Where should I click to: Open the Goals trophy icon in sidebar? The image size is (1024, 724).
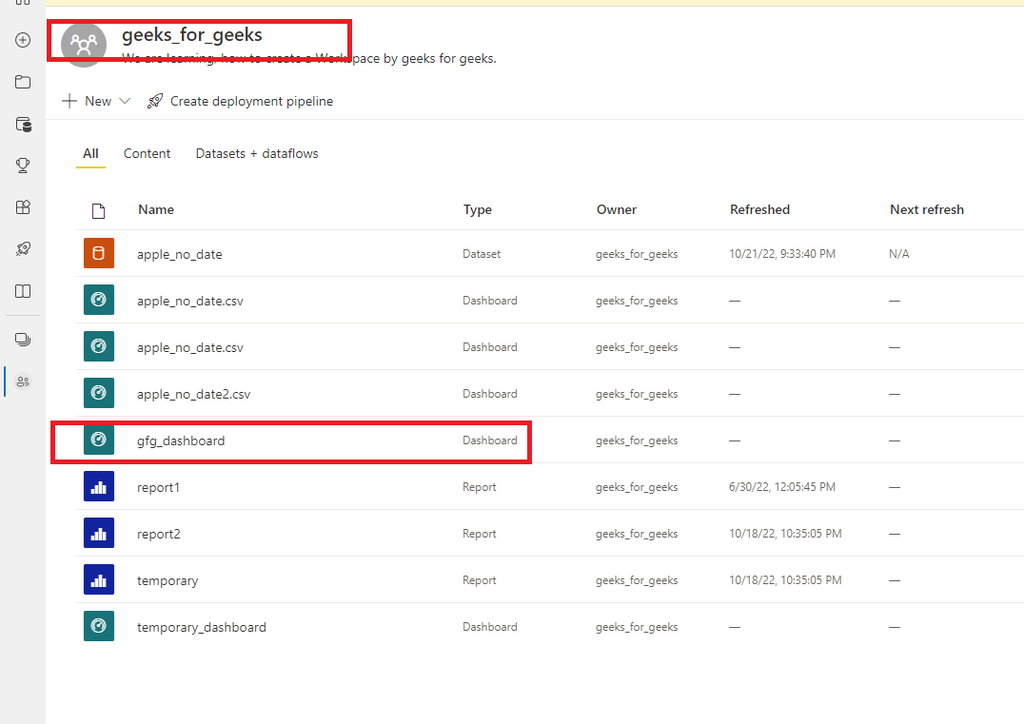click(23, 165)
